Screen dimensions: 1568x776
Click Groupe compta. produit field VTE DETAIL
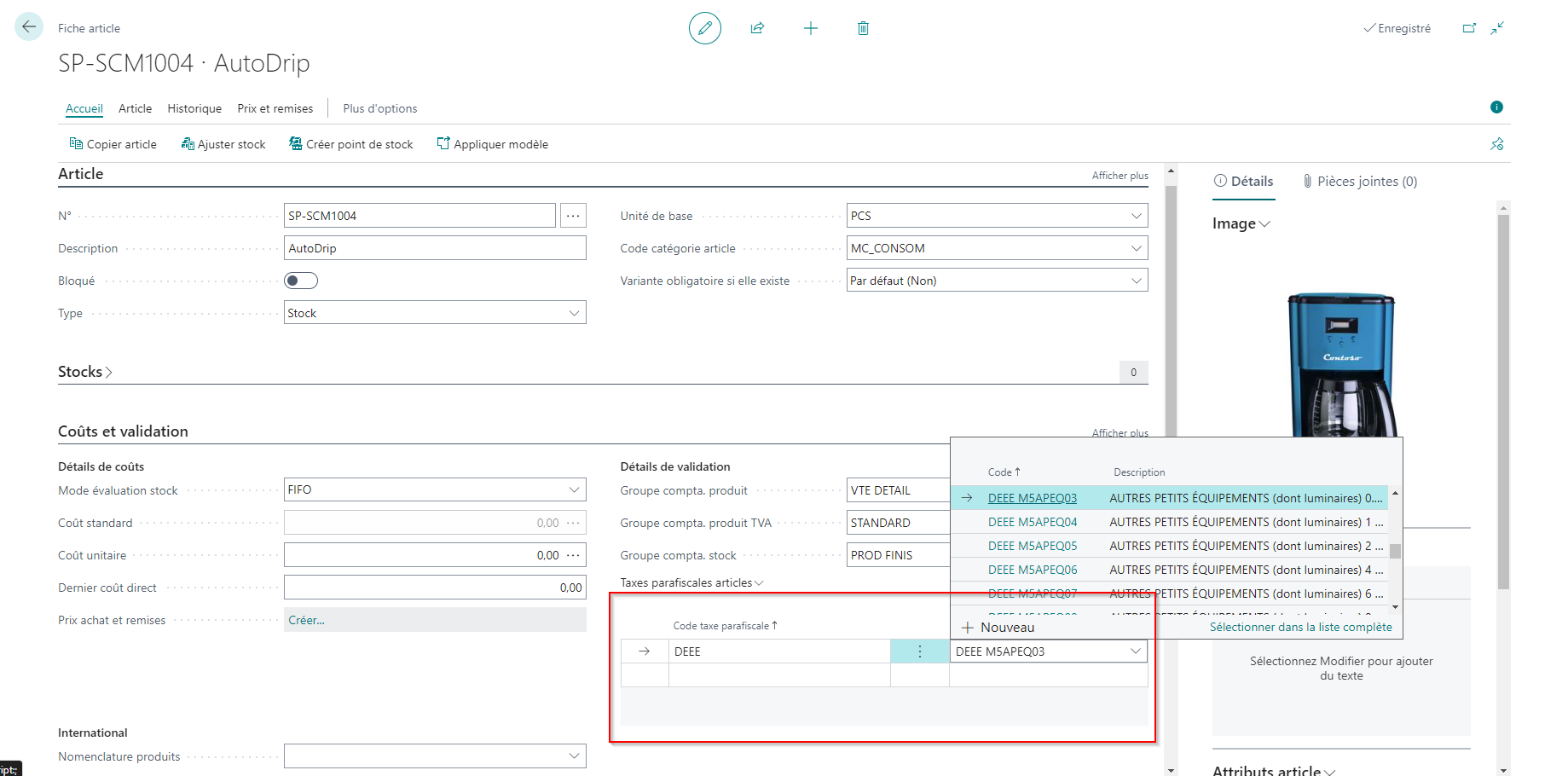coord(899,490)
